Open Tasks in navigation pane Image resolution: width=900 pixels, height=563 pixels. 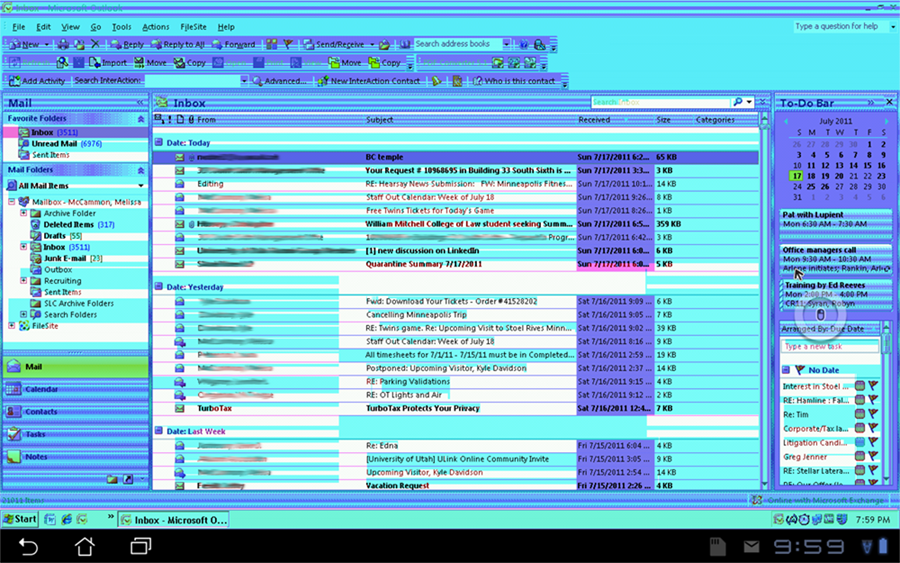point(75,434)
